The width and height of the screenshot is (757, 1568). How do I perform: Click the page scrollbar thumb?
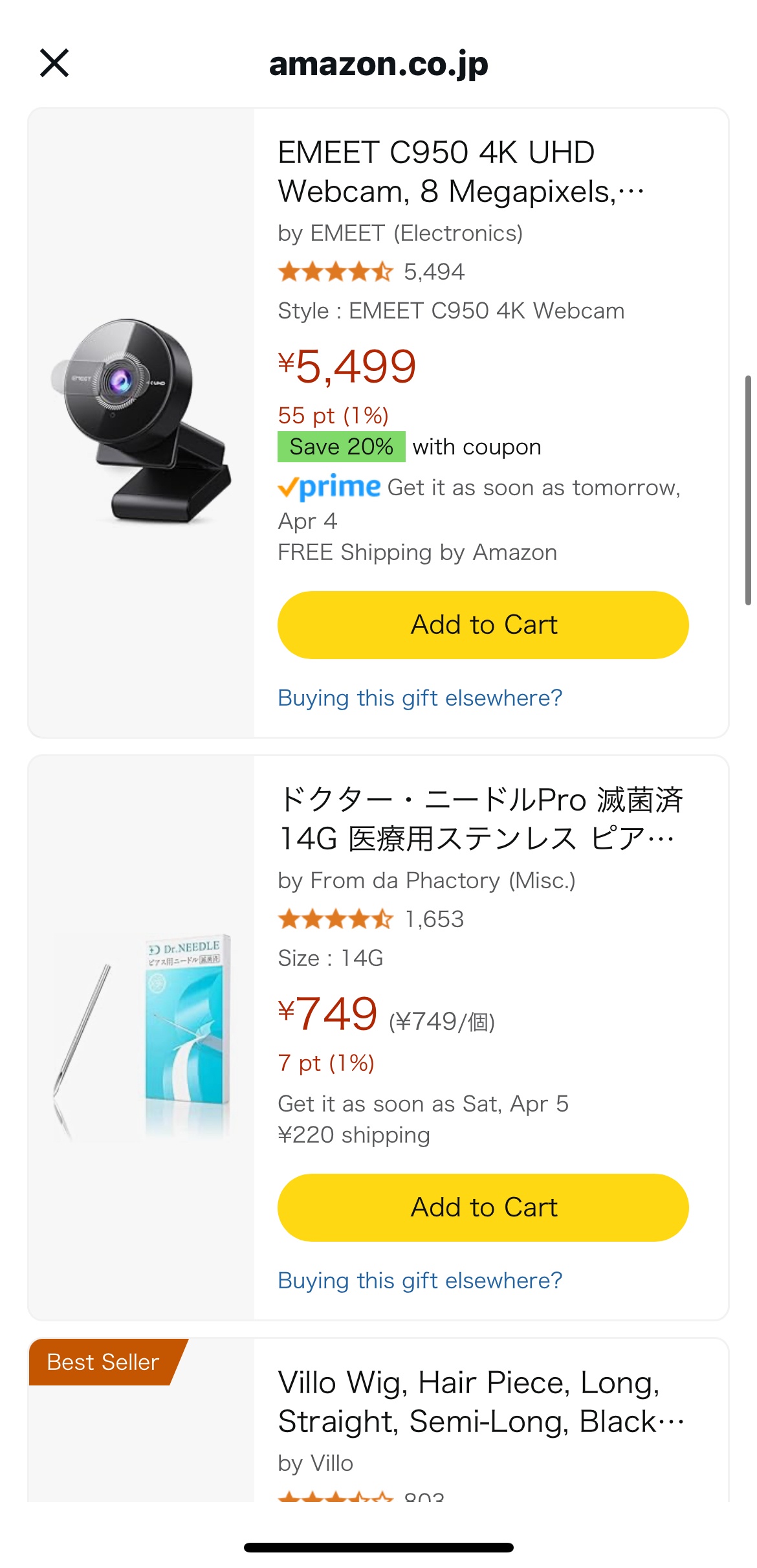(x=748, y=489)
